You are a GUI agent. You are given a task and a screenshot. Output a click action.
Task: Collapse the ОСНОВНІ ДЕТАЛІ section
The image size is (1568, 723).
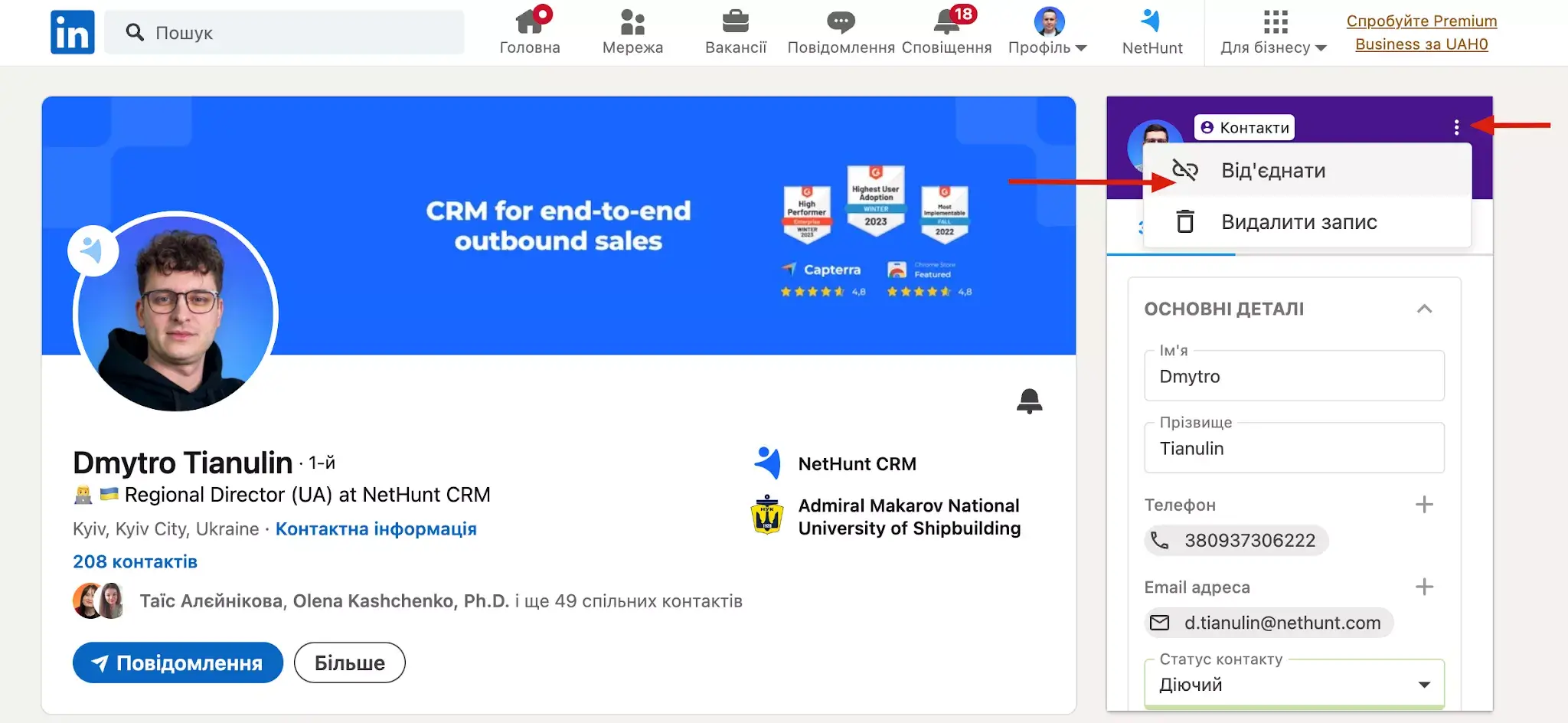[1424, 309]
